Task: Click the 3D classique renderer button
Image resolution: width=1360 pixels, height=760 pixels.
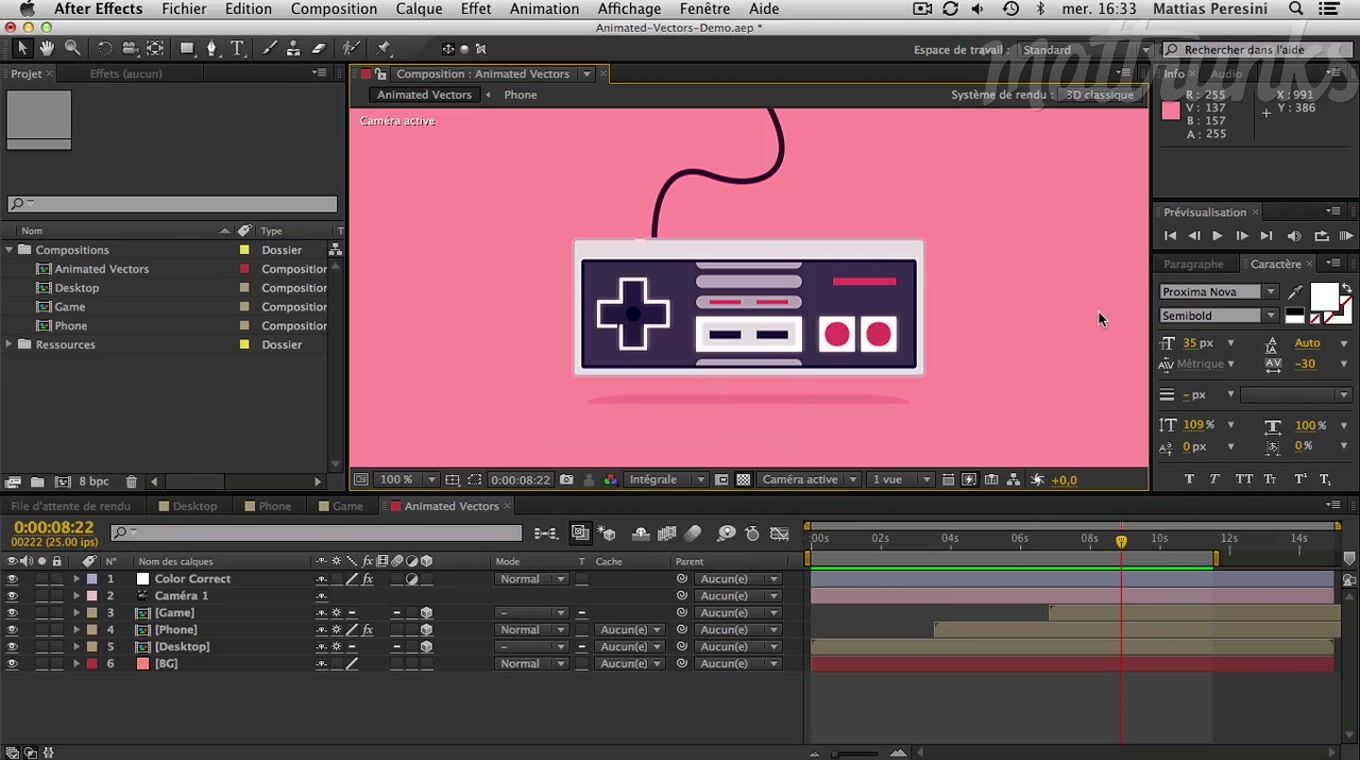Action: (x=1100, y=95)
